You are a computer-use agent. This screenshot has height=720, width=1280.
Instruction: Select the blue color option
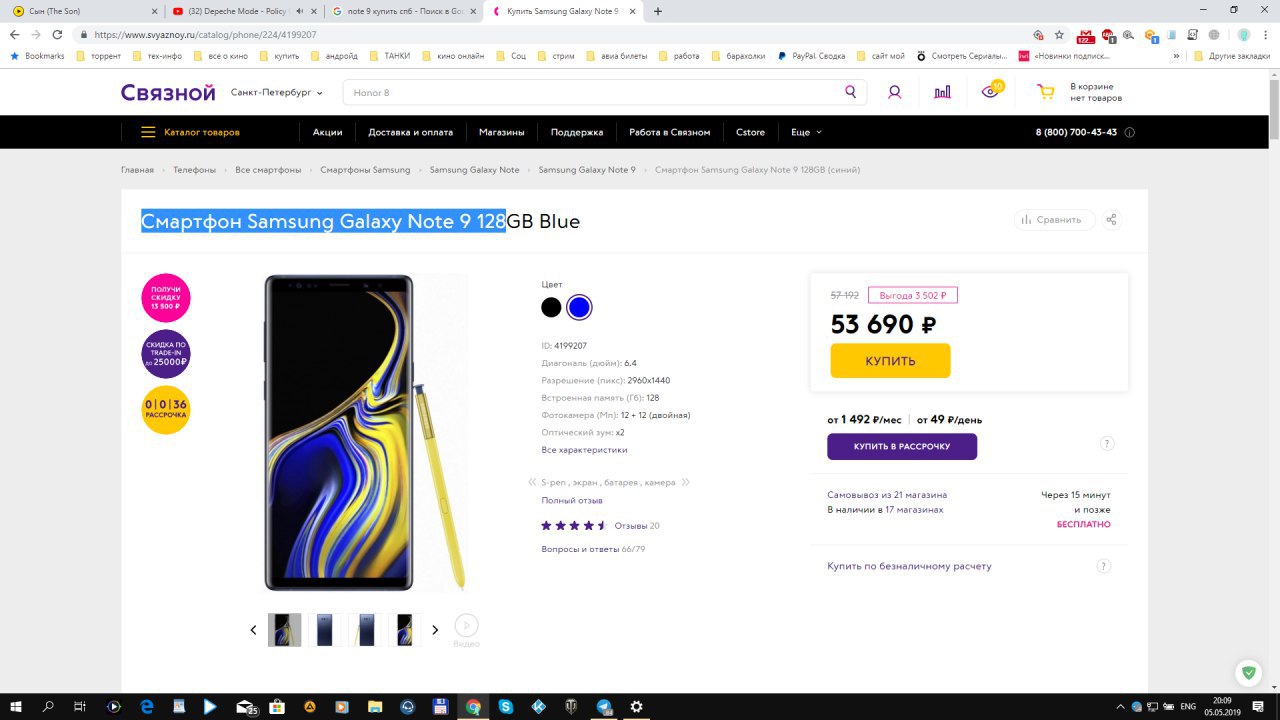tap(579, 307)
